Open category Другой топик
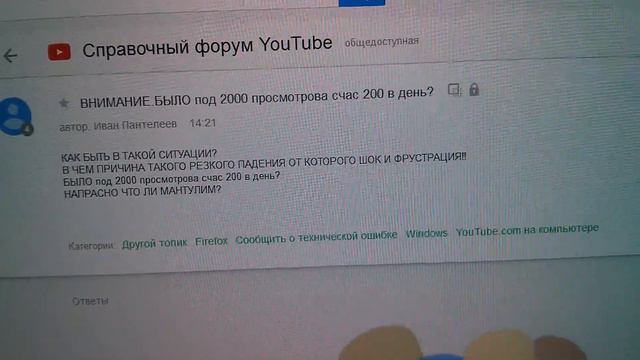The height and width of the screenshot is (360, 640). pos(154,243)
